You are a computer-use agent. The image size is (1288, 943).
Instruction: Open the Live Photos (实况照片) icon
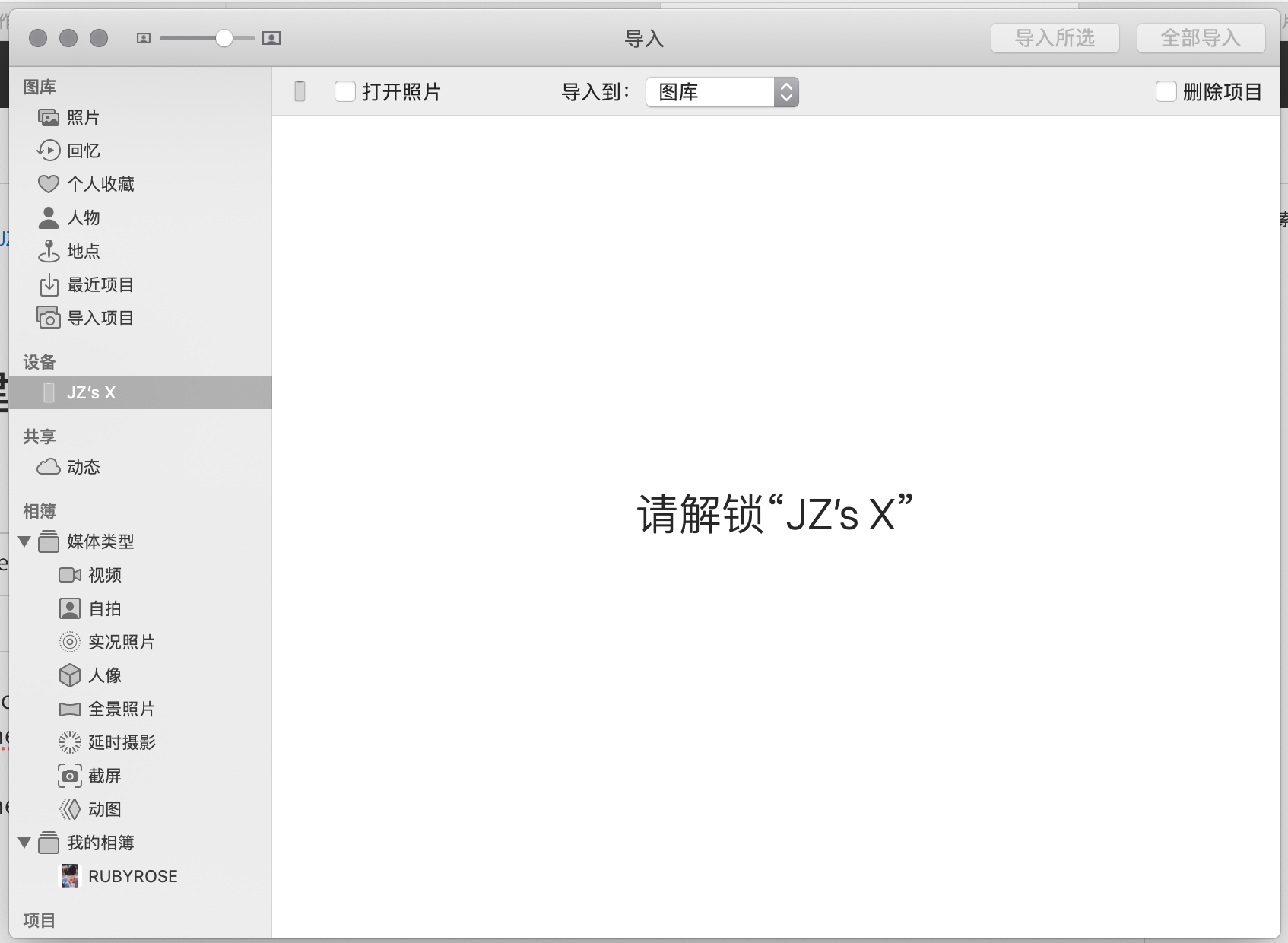tap(70, 642)
